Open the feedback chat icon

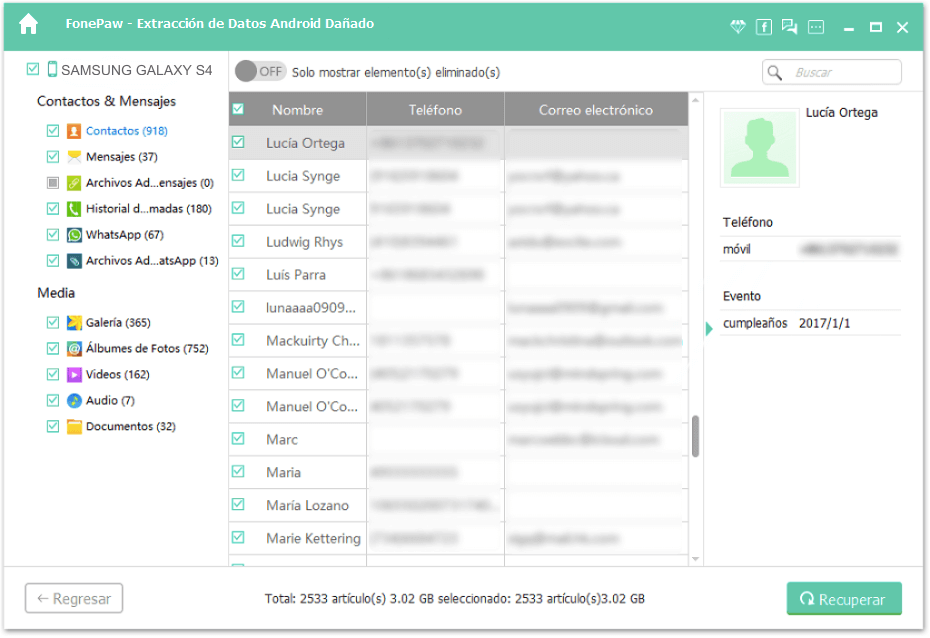pos(789,27)
